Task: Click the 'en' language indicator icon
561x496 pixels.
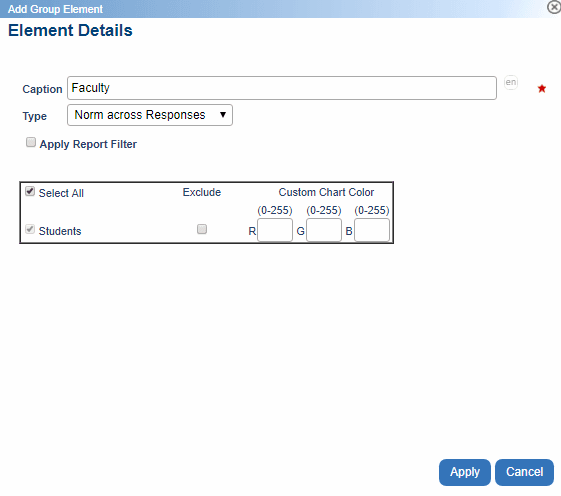Action: [511, 83]
